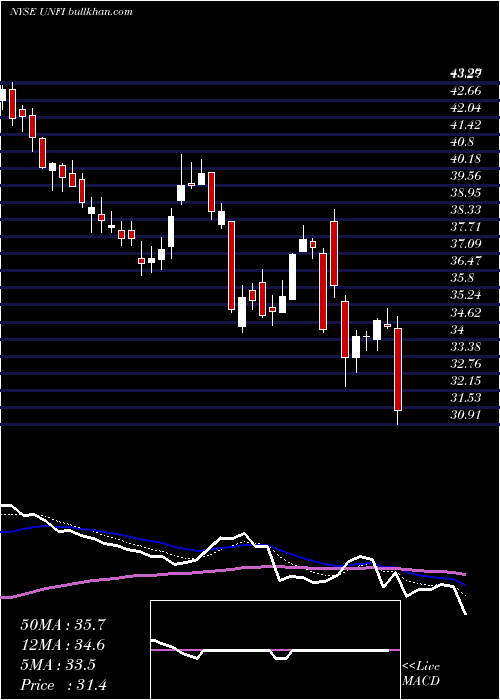
Task: Click the 33.38 price axis label
Action: pos(465,346)
